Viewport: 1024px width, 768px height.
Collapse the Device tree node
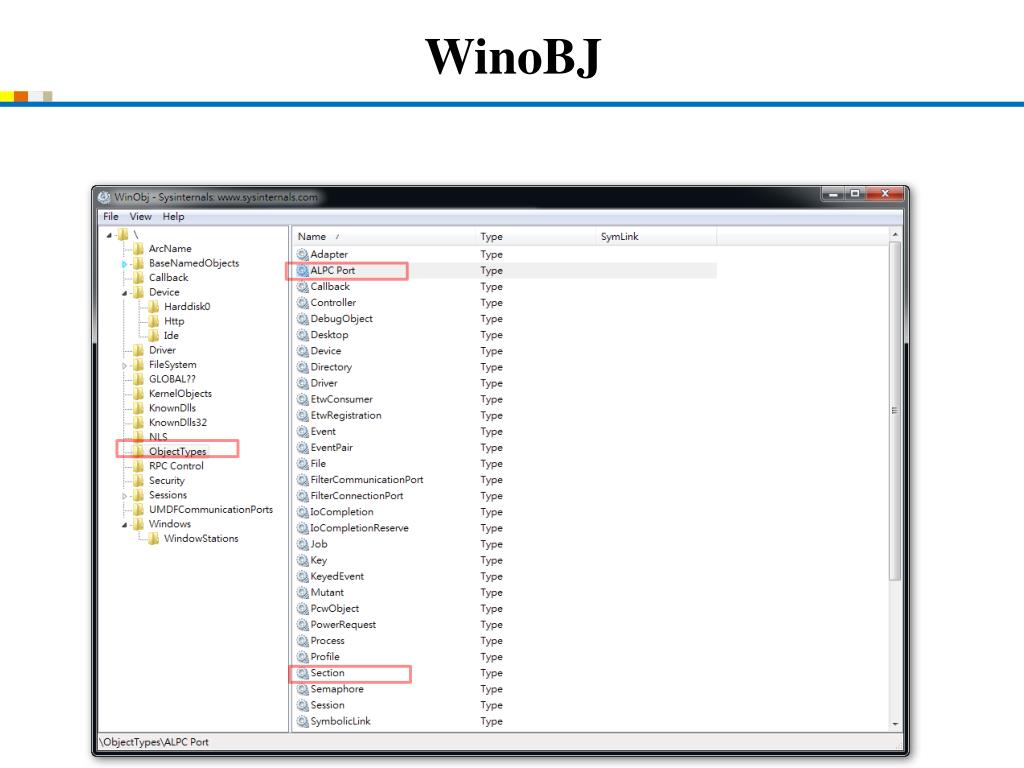(124, 293)
